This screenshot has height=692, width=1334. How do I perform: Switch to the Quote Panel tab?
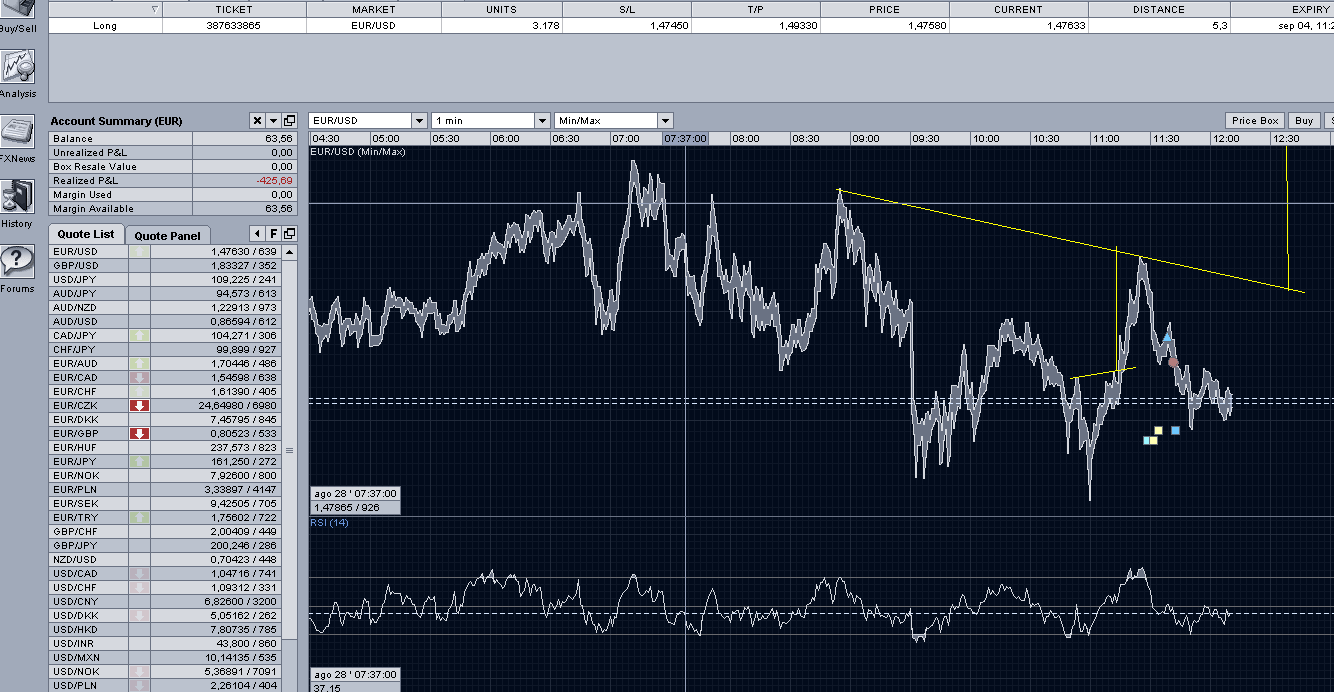click(167, 236)
